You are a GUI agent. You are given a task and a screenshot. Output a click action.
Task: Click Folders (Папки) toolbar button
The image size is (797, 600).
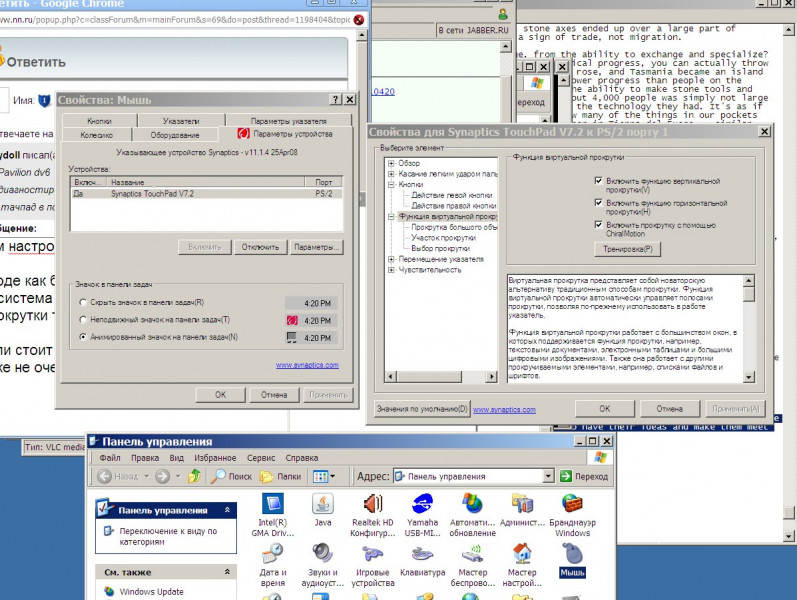(281, 476)
